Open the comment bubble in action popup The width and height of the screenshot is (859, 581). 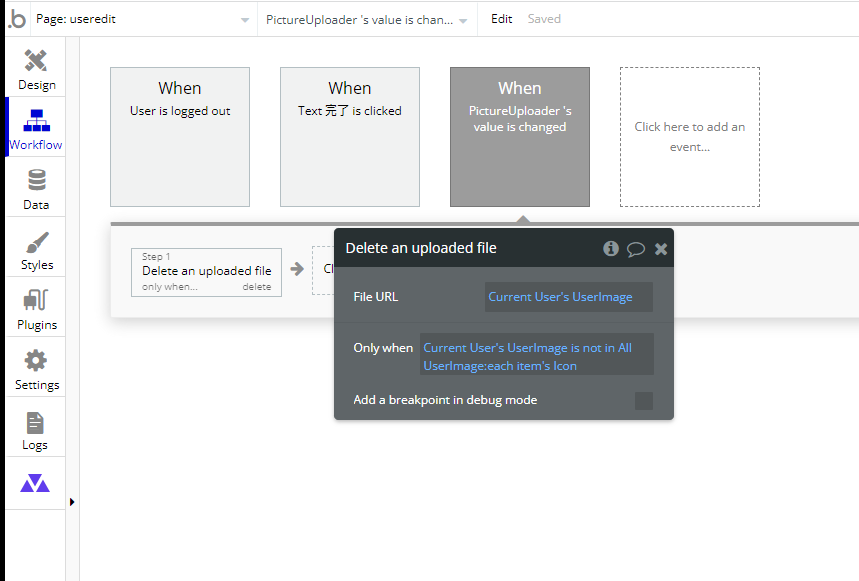click(635, 249)
